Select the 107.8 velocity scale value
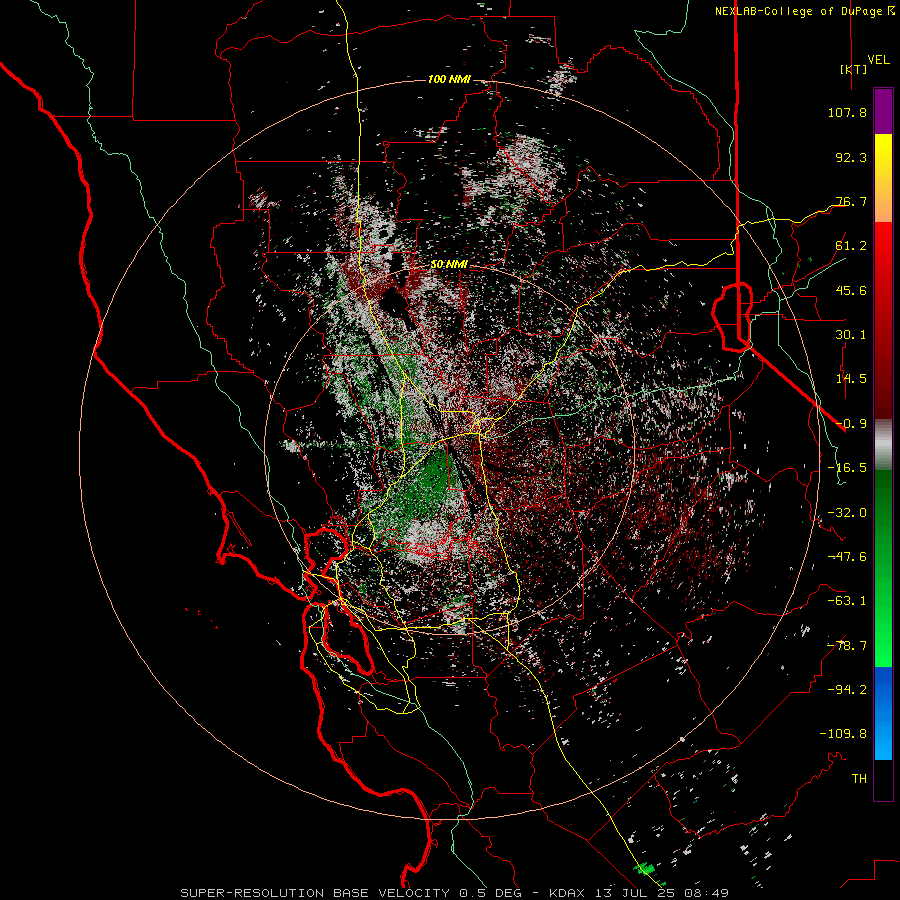Image resolution: width=900 pixels, height=900 pixels. tap(847, 112)
